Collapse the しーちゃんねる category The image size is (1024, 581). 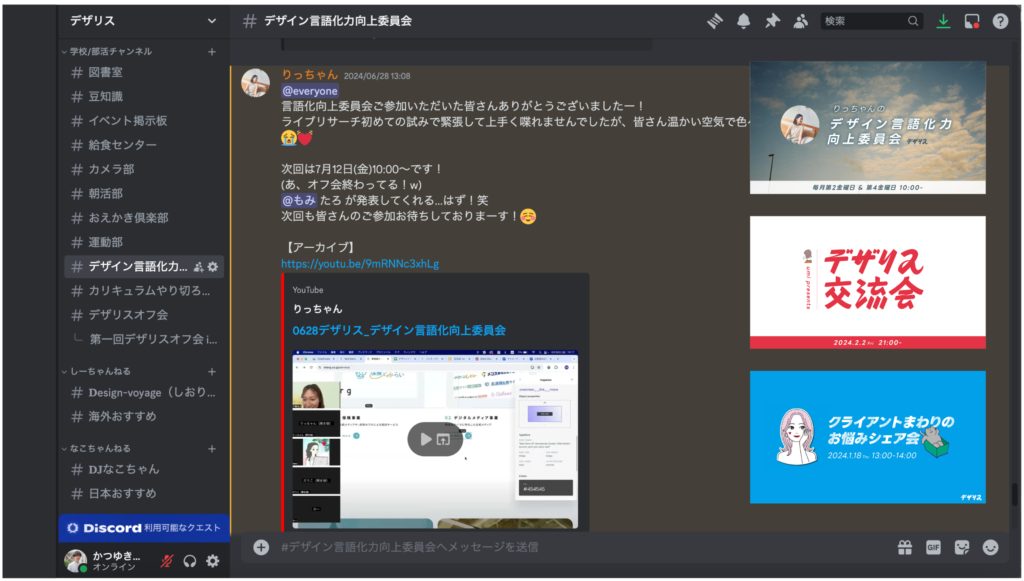102,371
